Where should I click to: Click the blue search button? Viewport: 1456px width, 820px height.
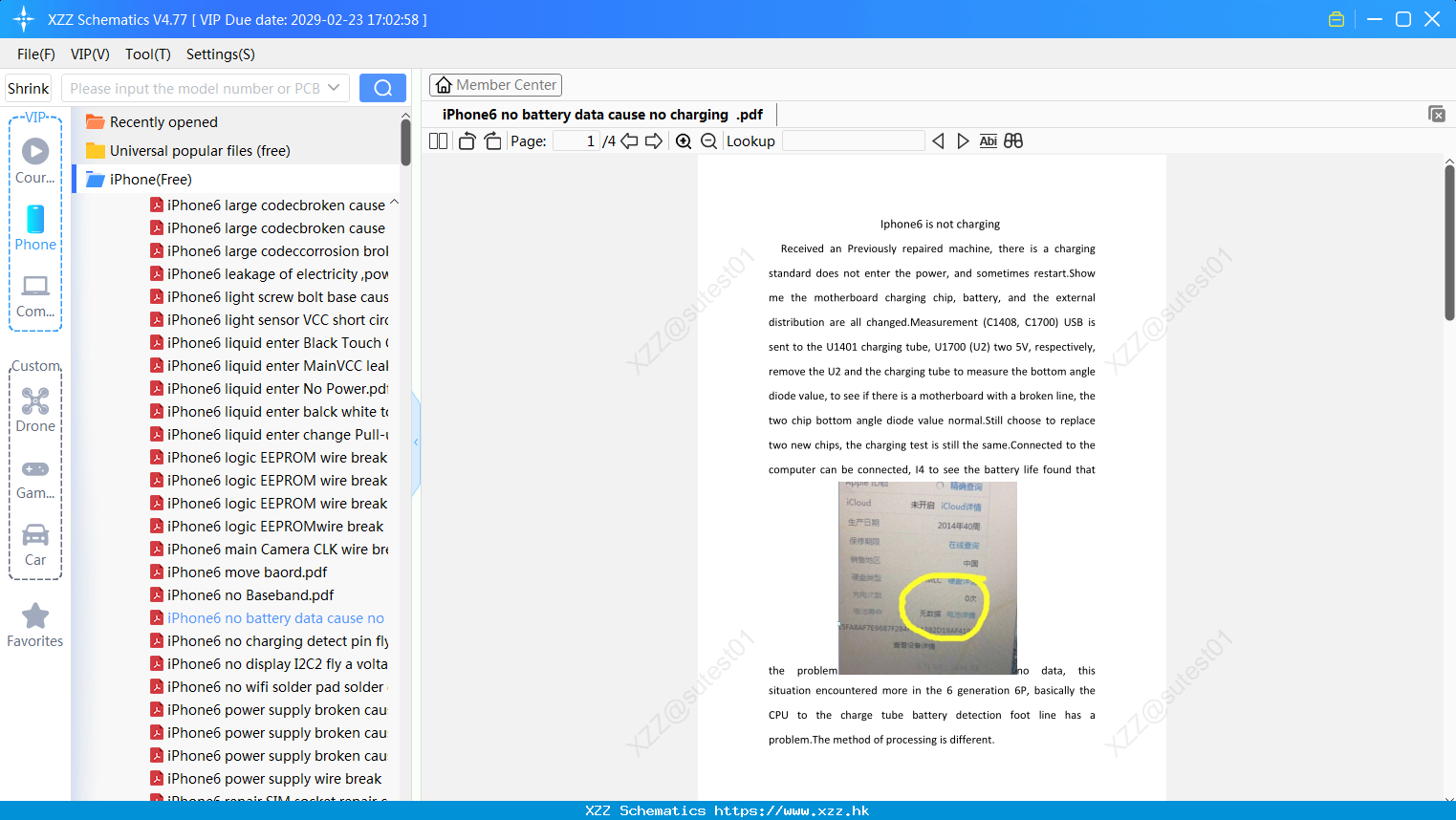pos(382,88)
